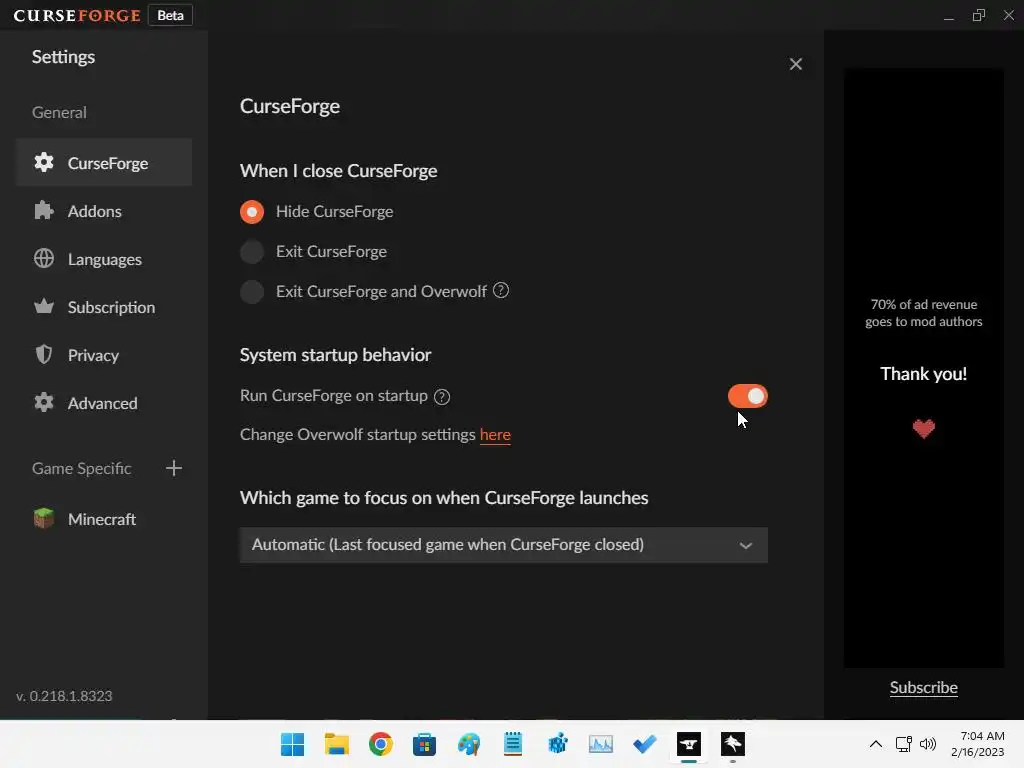Go to Languages settings

pos(104,259)
